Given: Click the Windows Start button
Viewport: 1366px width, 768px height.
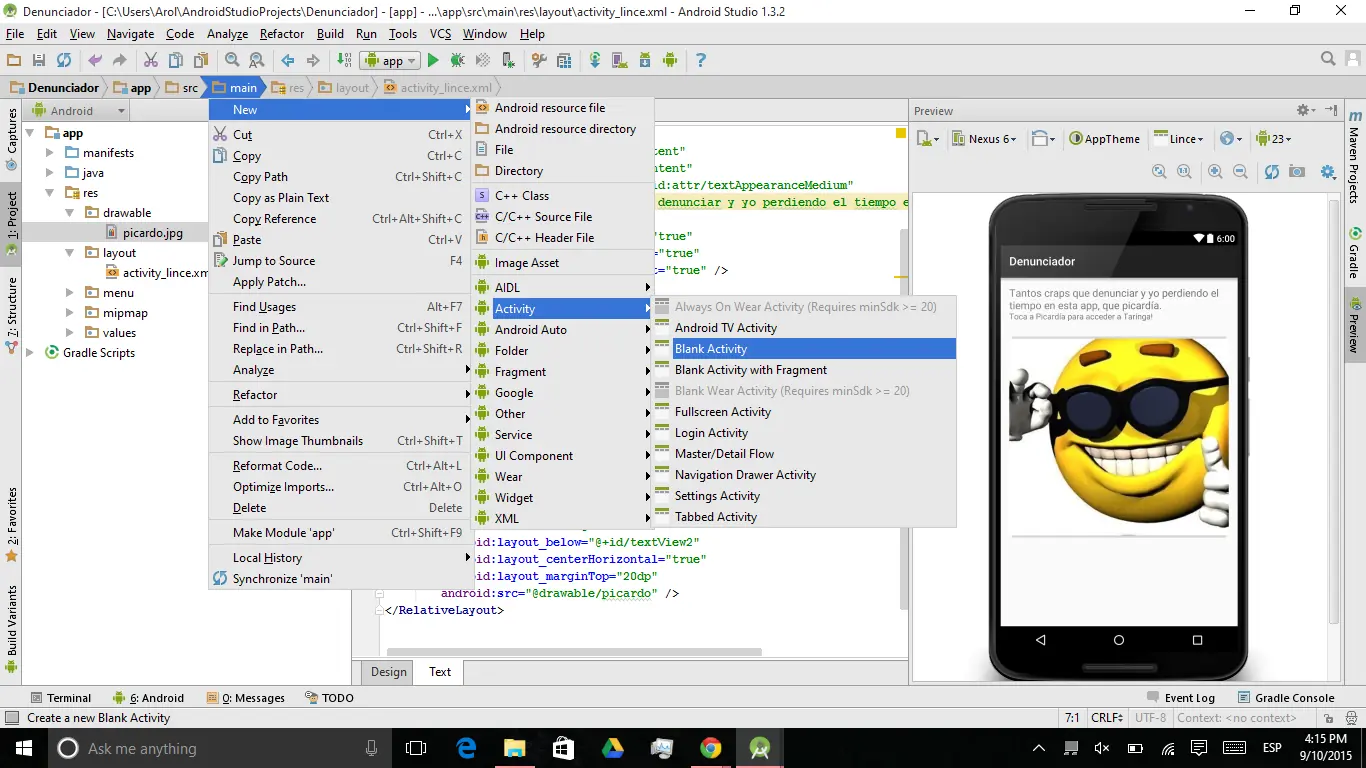Looking at the screenshot, I should coord(22,748).
